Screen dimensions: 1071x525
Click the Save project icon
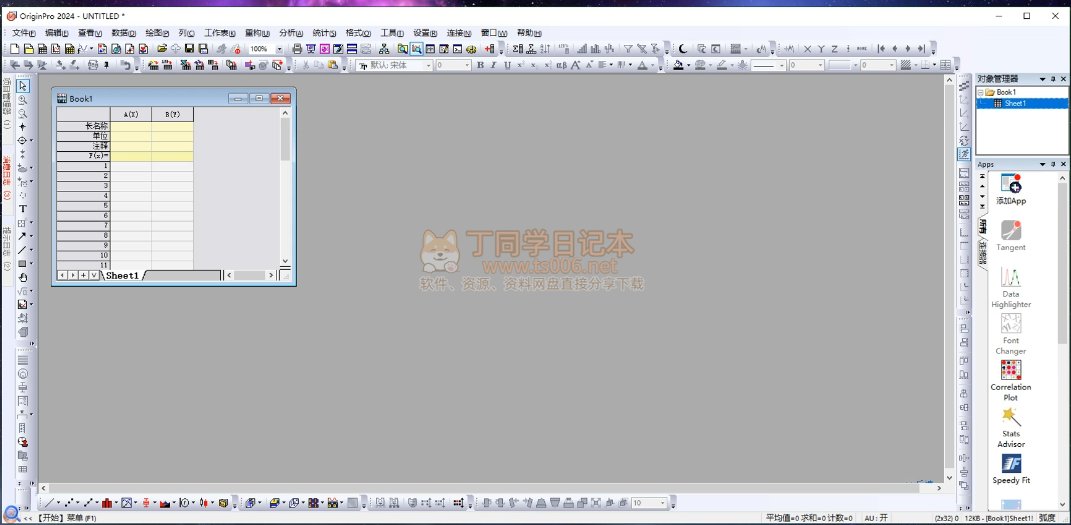pos(189,49)
